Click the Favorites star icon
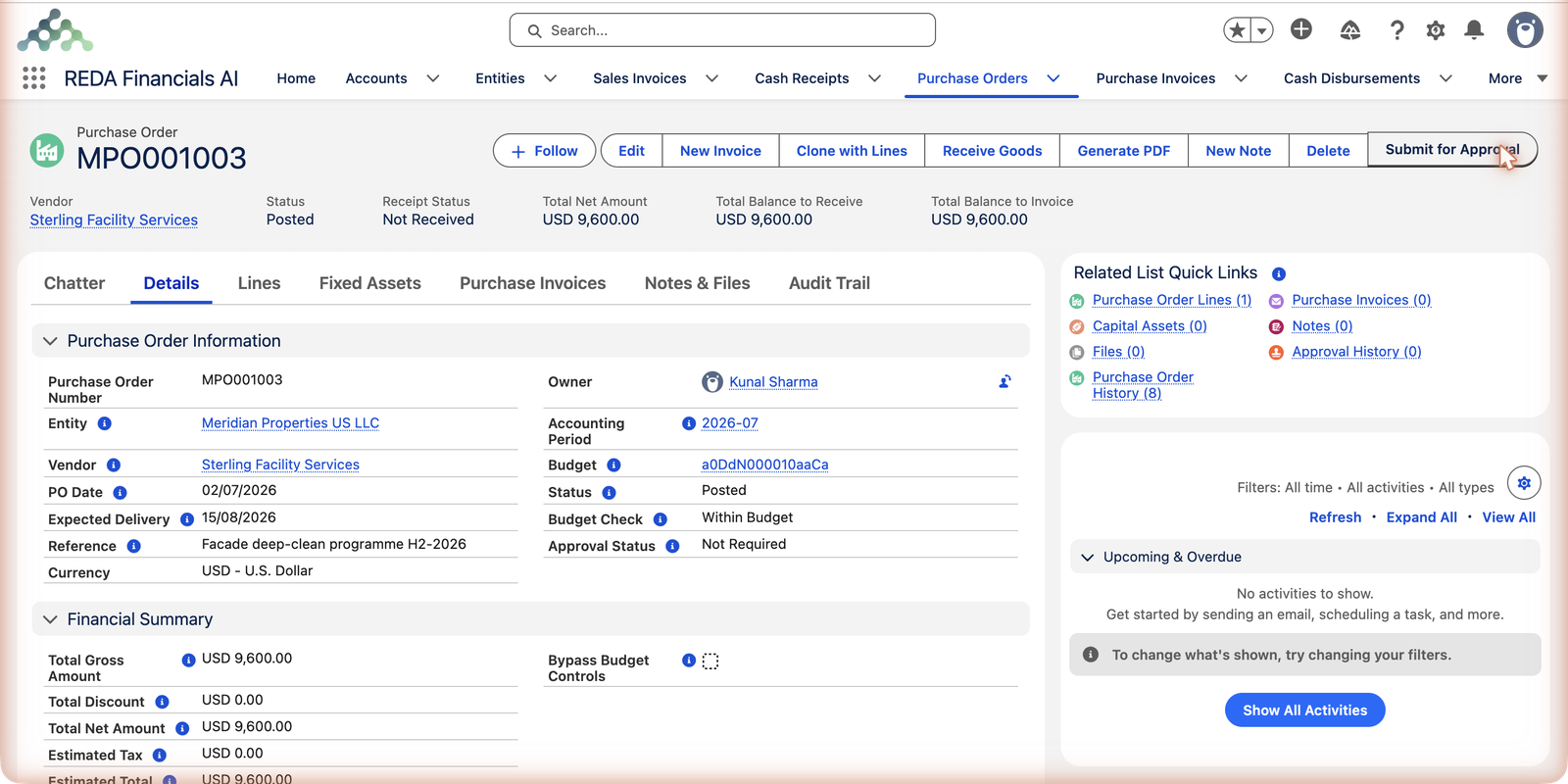This screenshot has height=784, width=1568. [1238, 30]
